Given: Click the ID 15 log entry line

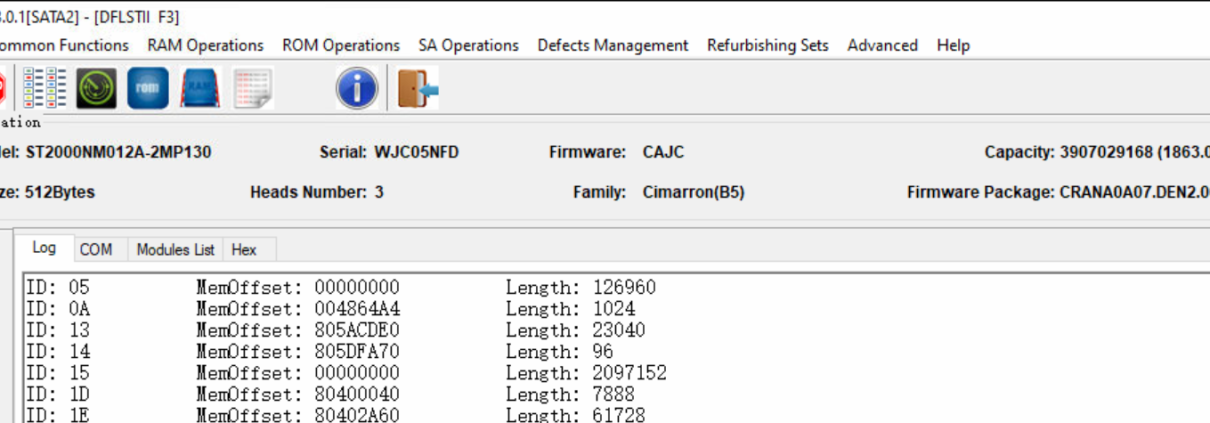Looking at the screenshot, I should click(346, 373).
